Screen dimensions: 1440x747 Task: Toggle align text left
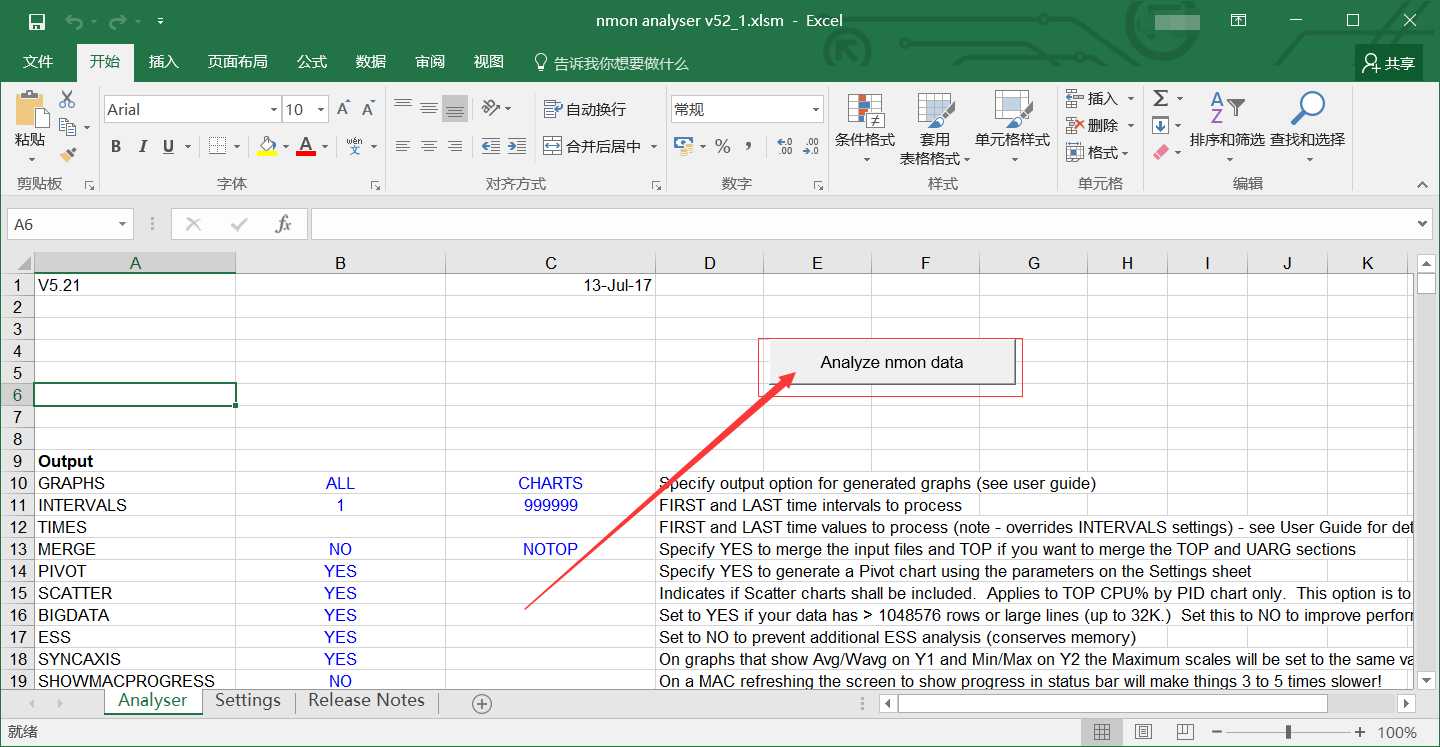pyautogui.click(x=403, y=146)
